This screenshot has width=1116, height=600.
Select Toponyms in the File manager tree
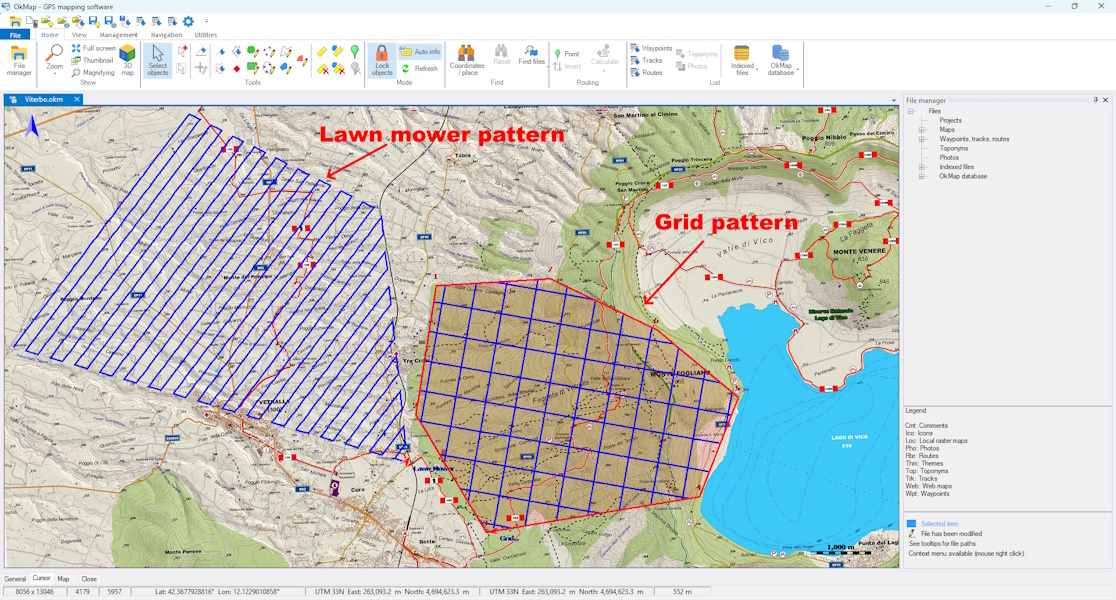click(x=954, y=148)
